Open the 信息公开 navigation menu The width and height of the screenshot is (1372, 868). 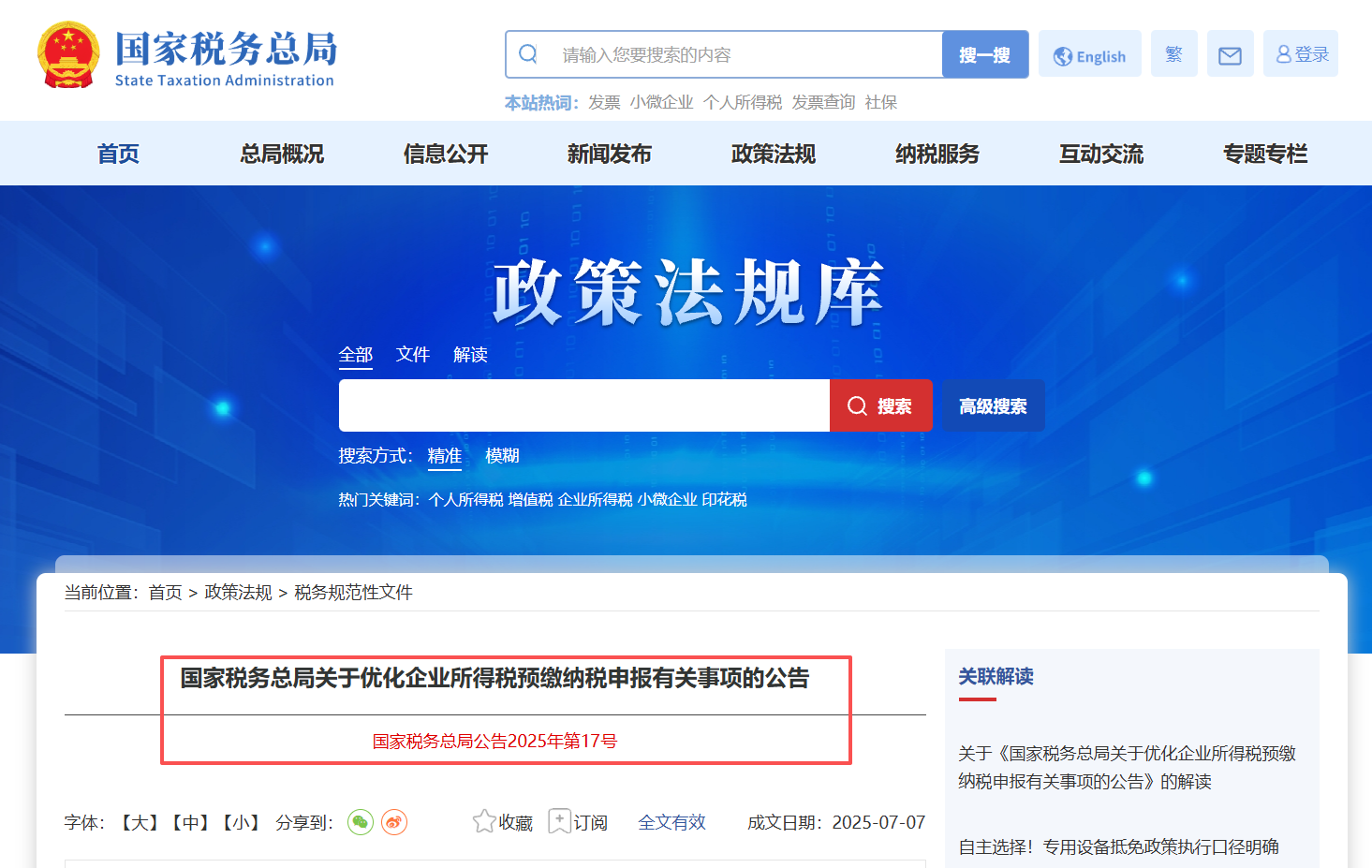(x=446, y=154)
